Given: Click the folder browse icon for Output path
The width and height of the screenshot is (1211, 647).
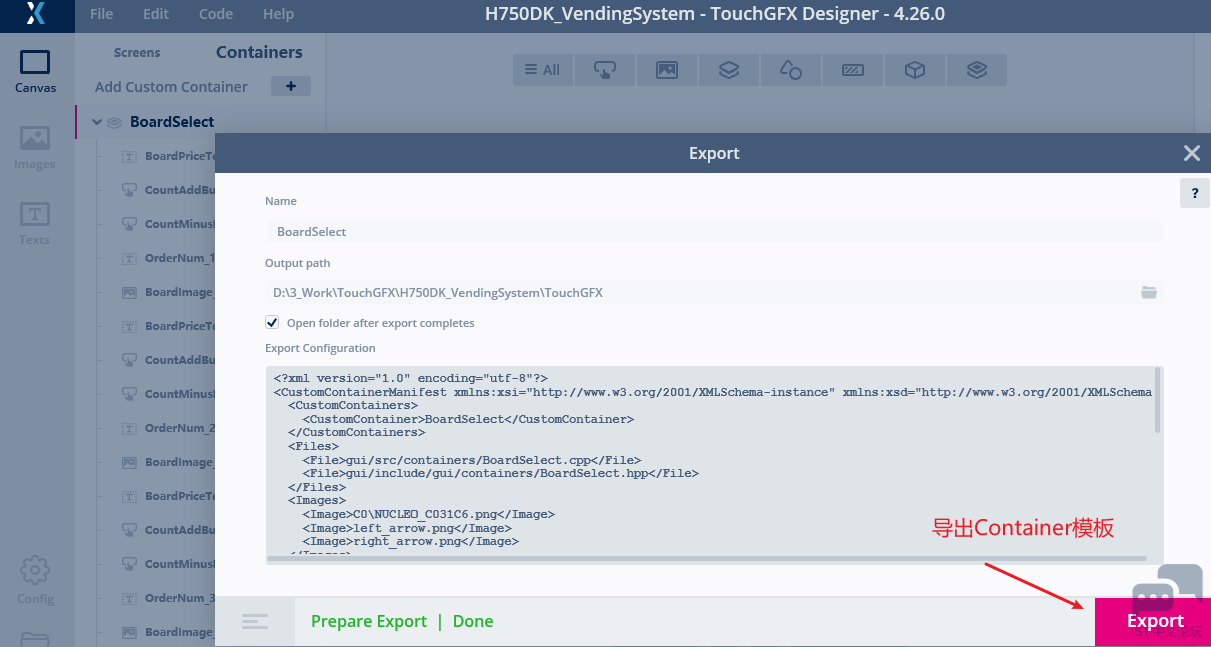Looking at the screenshot, I should 1148,292.
